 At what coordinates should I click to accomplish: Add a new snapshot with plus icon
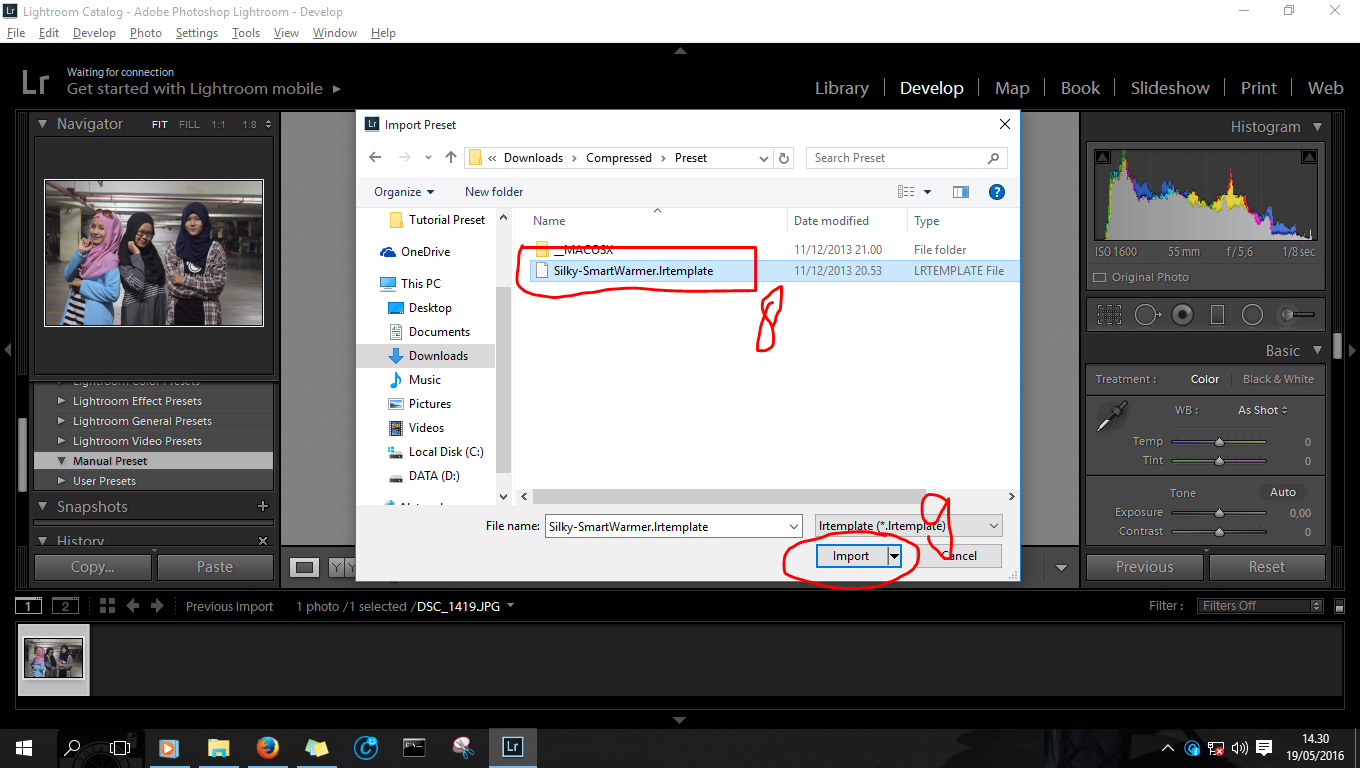tap(263, 507)
